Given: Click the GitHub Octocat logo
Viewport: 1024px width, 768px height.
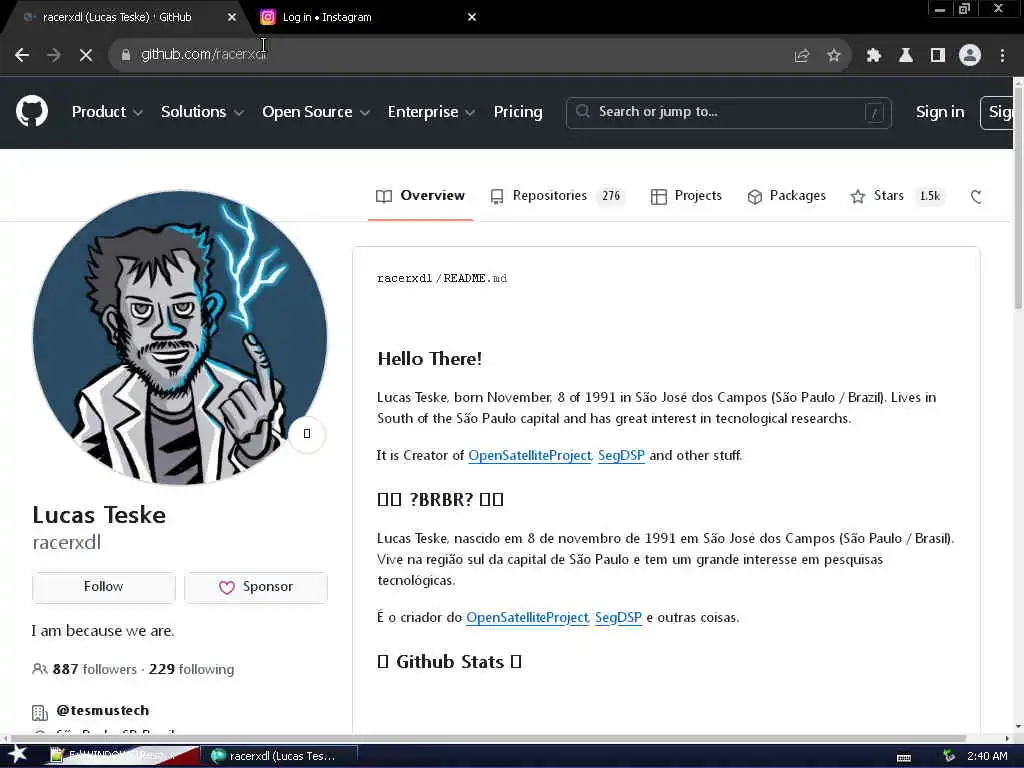Looking at the screenshot, I should (x=32, y=112).
